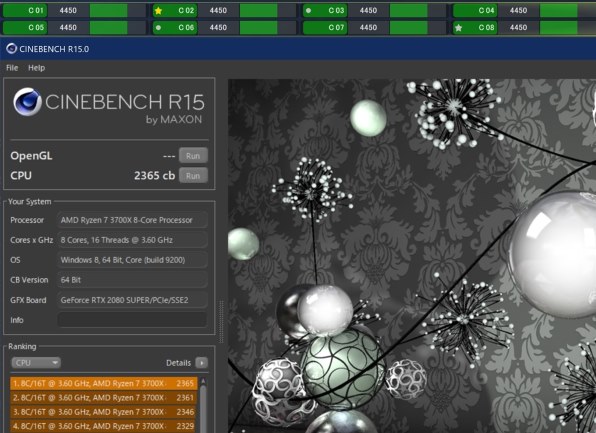The width and height of the screenshot is (596, 433).
Task: Run the CPU benchmark
Action: (193, 176)
